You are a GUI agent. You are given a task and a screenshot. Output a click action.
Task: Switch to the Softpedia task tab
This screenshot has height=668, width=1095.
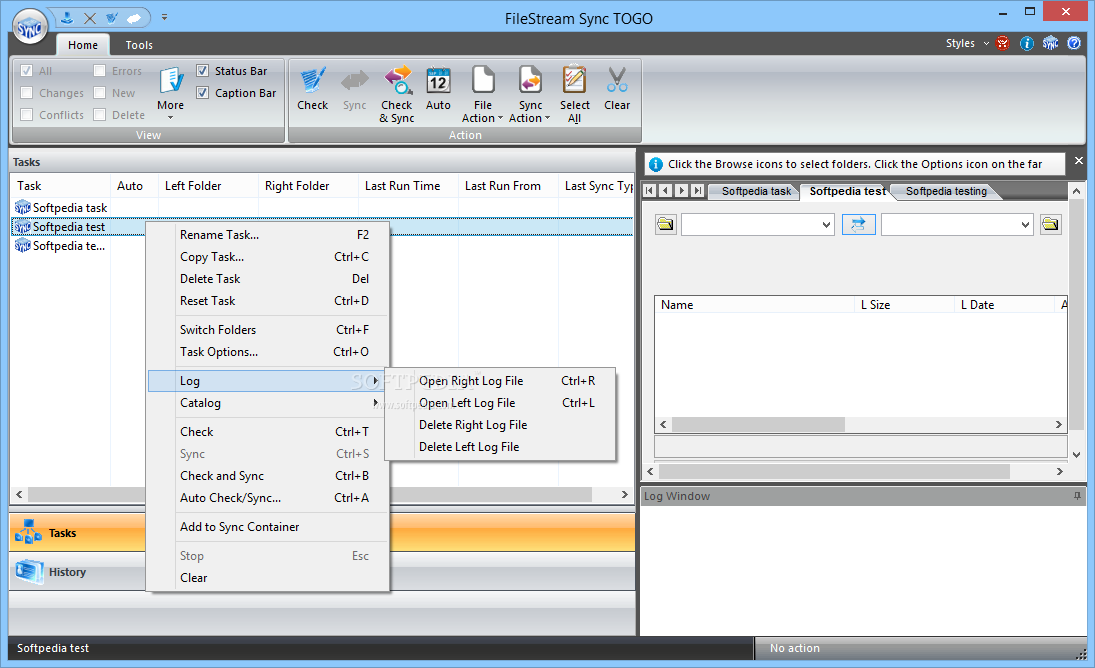[756, 191]
